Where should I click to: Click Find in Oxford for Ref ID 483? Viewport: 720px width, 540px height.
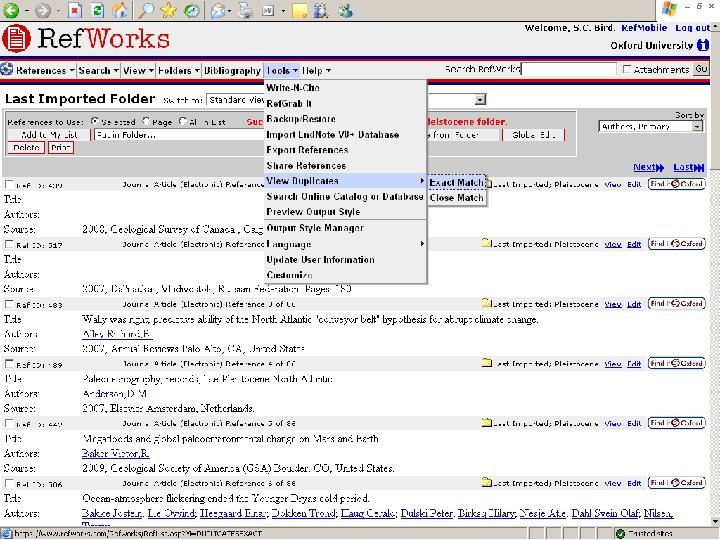pos(676,303)
